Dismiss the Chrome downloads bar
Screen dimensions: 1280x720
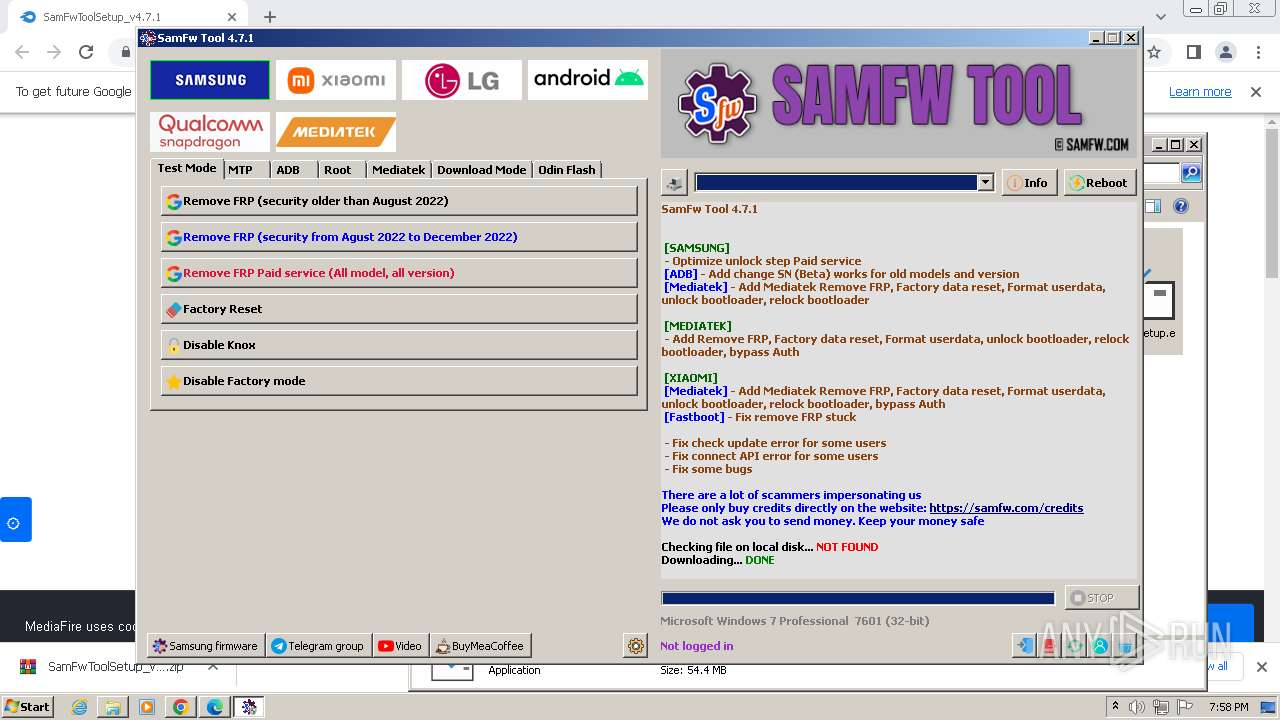pos(1261,667)
